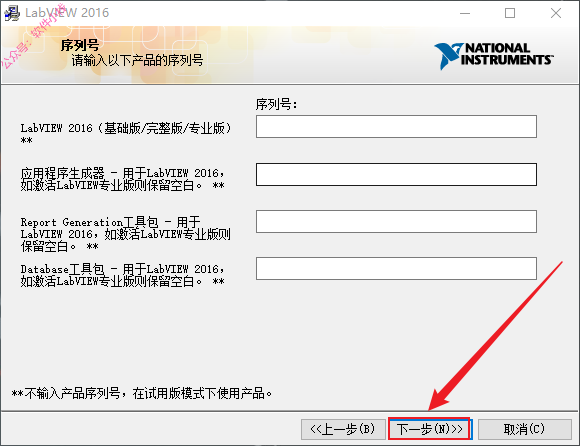The height and width of the screenshot is (446, 580).
Task: Click the 请输入以下产品的序列号 header subtitle
Action: click(137, 60)
